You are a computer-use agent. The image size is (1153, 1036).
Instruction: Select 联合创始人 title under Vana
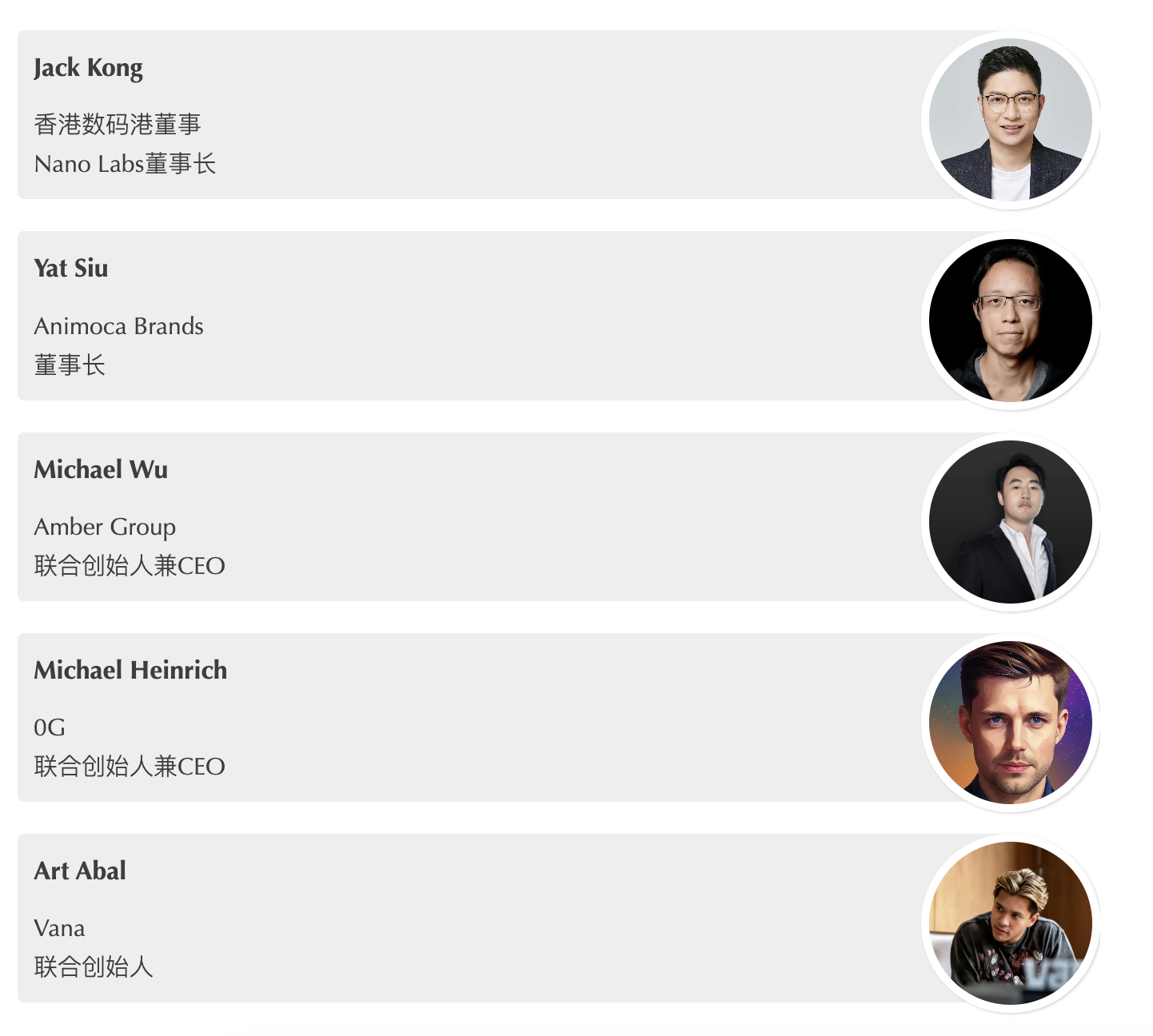coord(94,967)
